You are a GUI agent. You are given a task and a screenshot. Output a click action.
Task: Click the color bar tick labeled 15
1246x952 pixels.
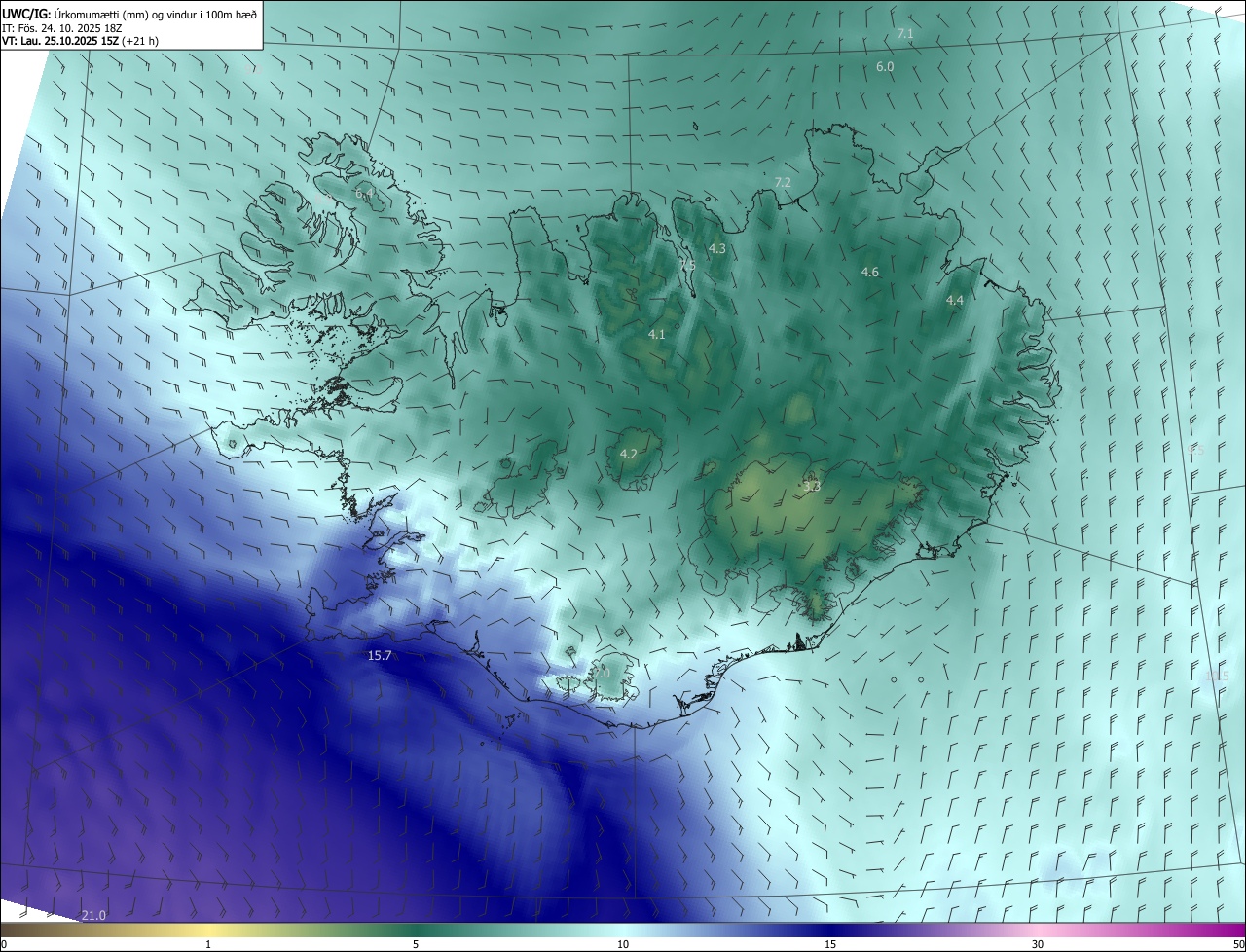coord(830,944)
